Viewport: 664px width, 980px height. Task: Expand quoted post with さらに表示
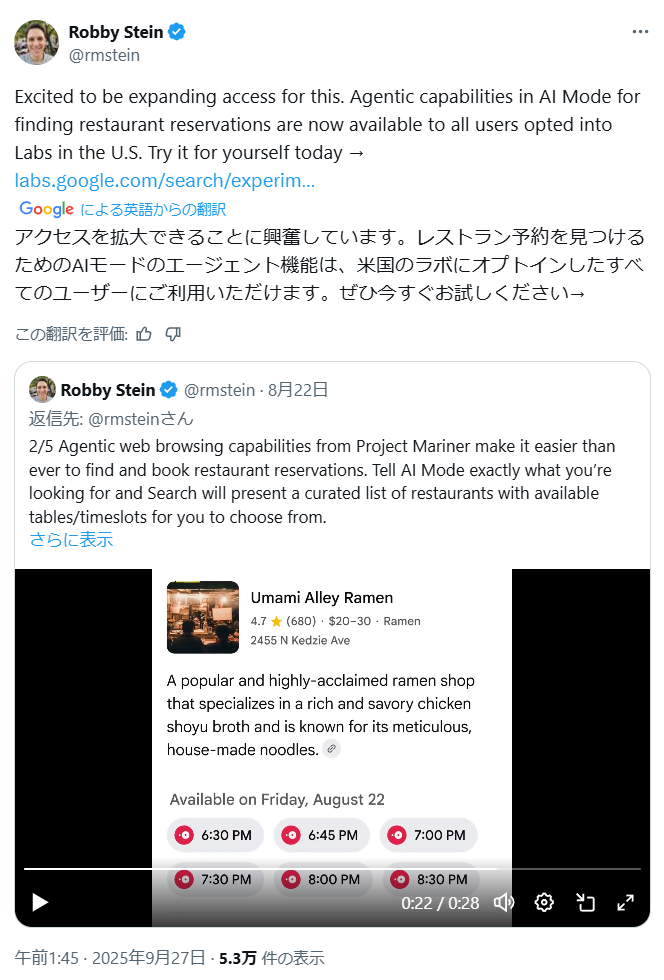(x=71, y=540)
